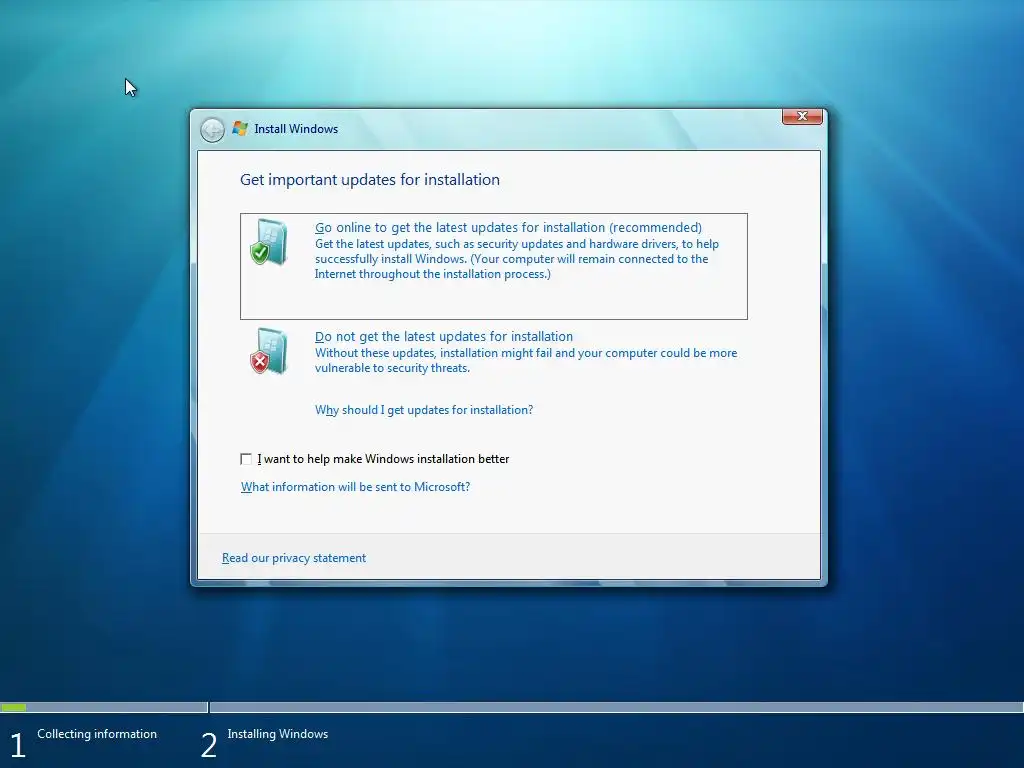1024x768 pixels.
Task: Click the green checkmark shield update icon
Action: 269,242
